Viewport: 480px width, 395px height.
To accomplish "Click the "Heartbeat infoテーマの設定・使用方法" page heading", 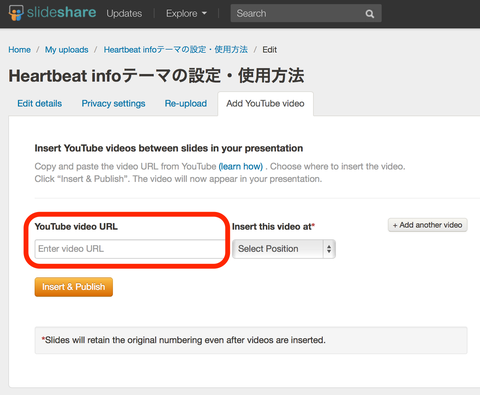I will [156, 76].
